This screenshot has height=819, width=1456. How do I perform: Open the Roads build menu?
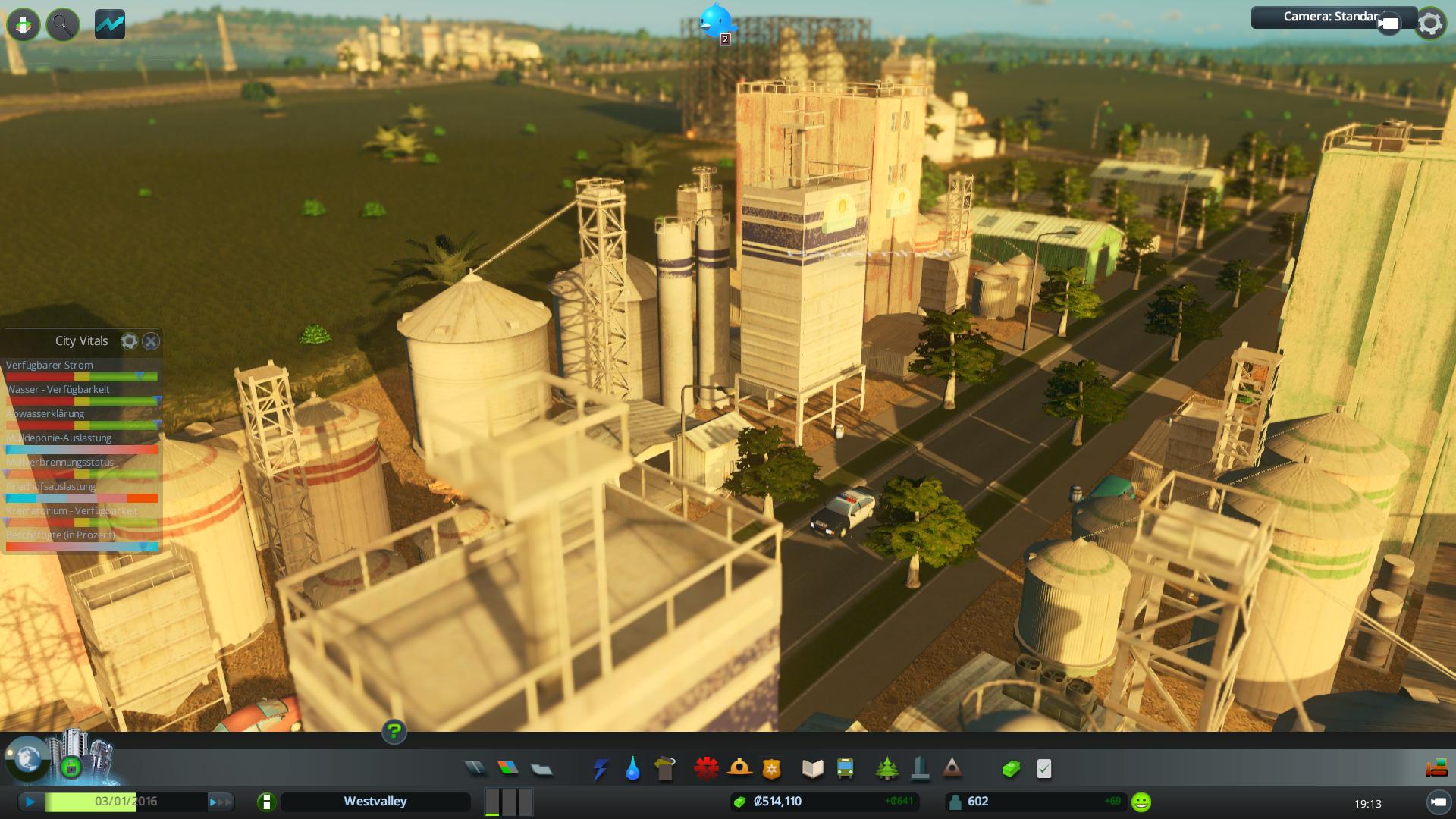[x=475, y=769]
